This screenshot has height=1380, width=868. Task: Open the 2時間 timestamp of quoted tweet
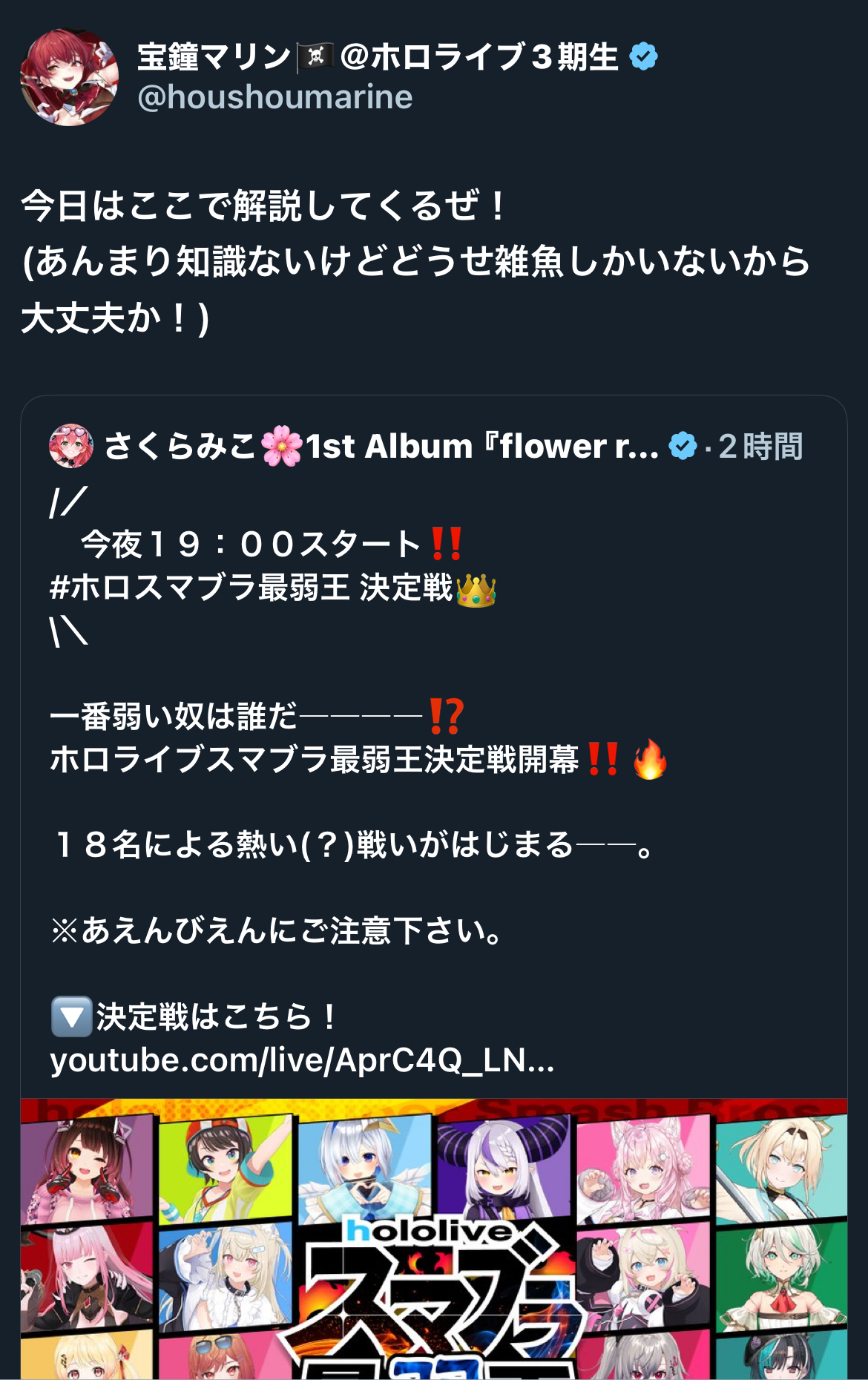point(760,446)
